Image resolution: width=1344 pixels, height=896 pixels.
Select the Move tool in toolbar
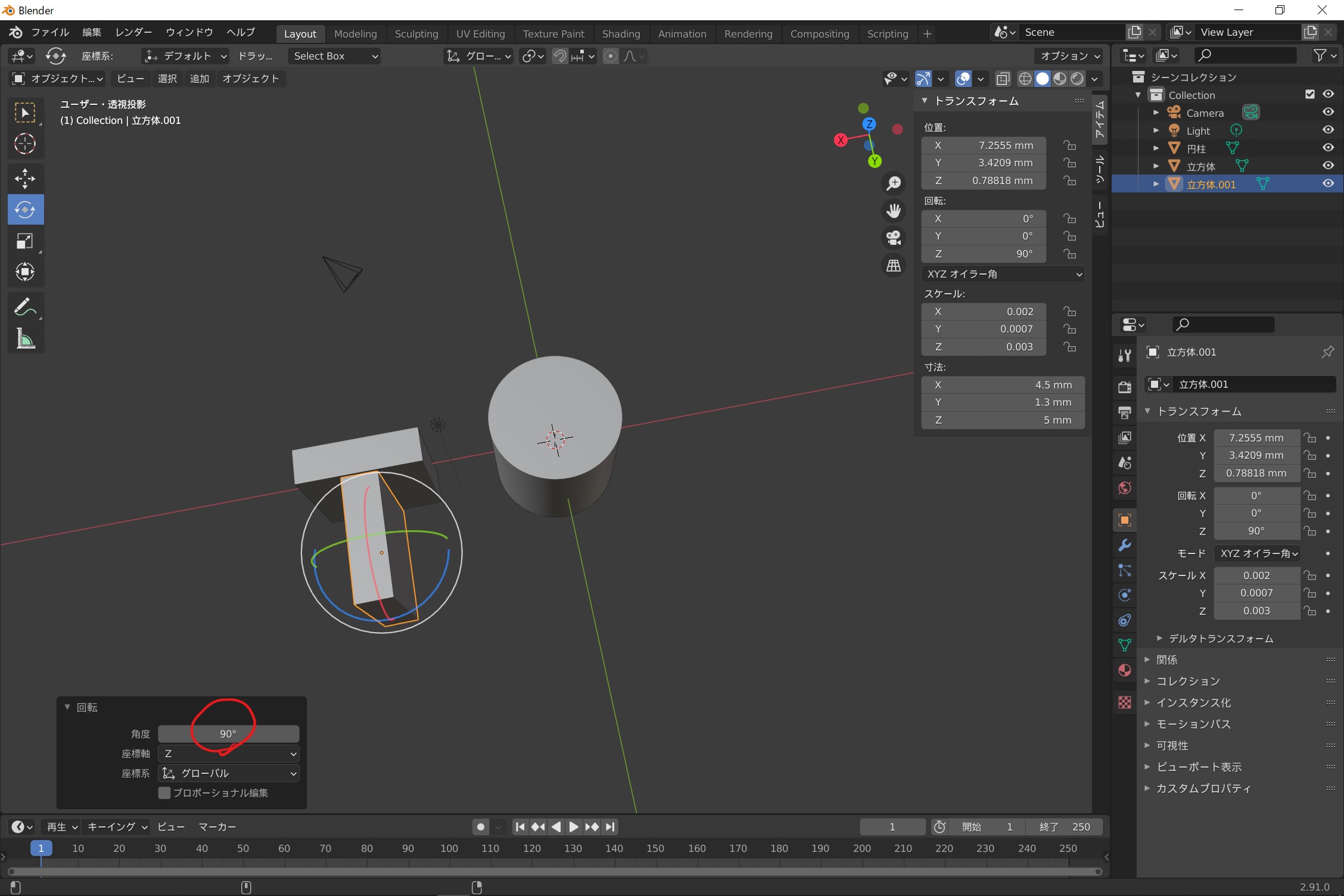coord(25,178)
